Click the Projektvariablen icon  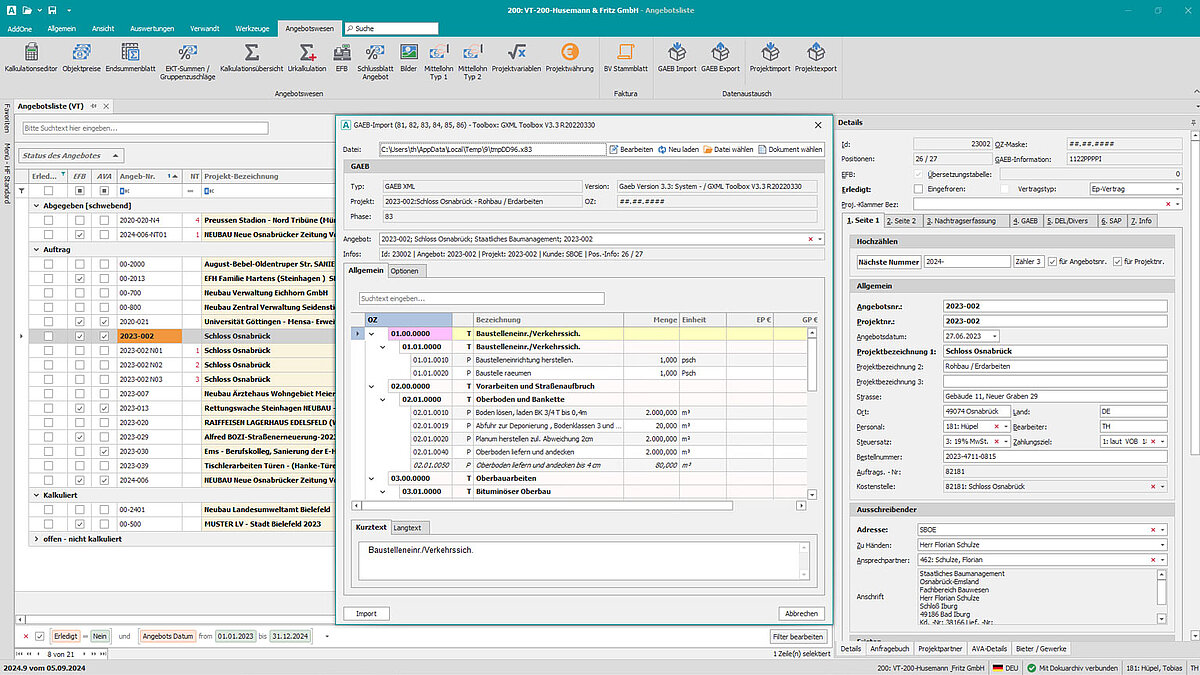coord(516,52)
